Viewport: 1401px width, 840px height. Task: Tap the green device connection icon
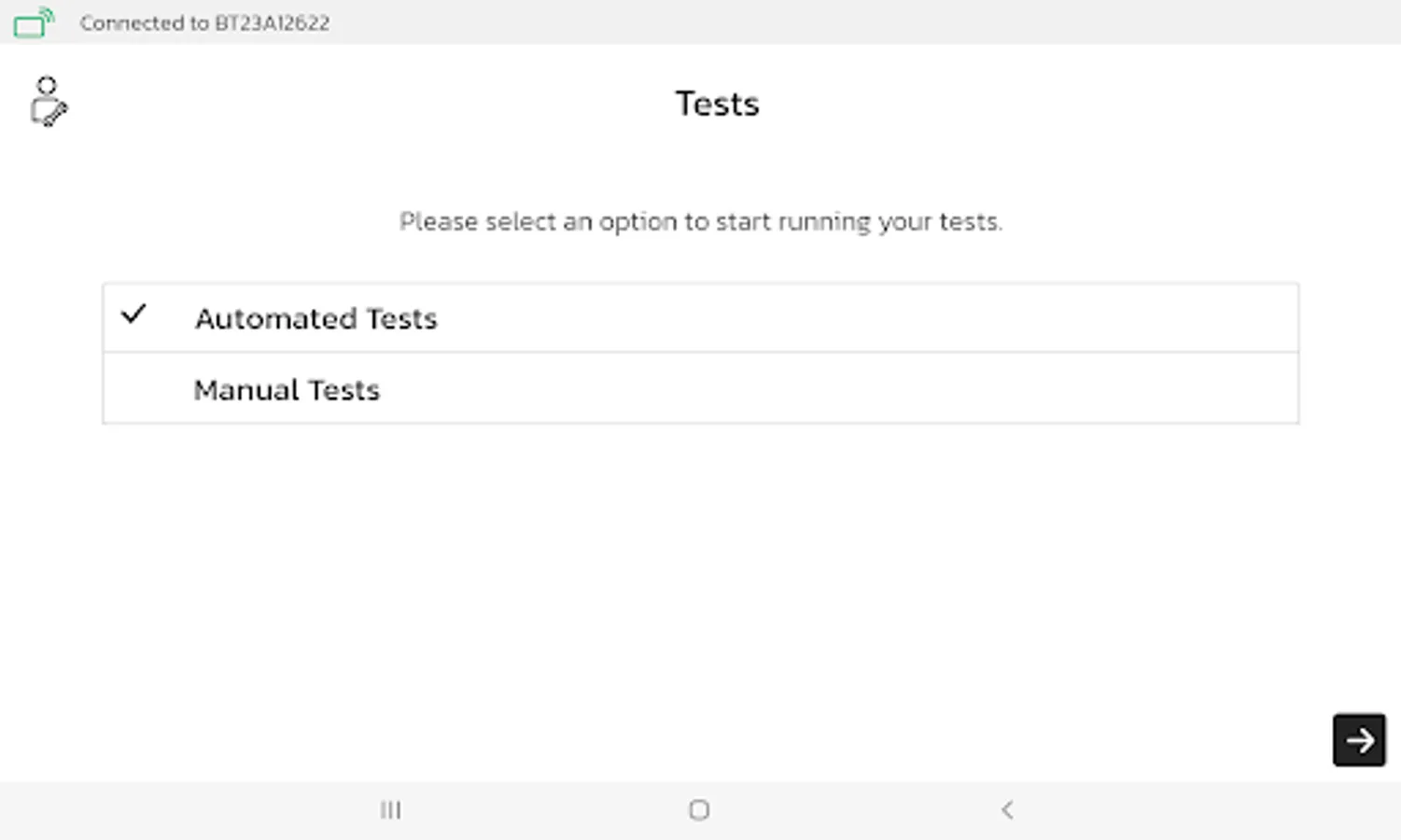[x=34, y=22]
